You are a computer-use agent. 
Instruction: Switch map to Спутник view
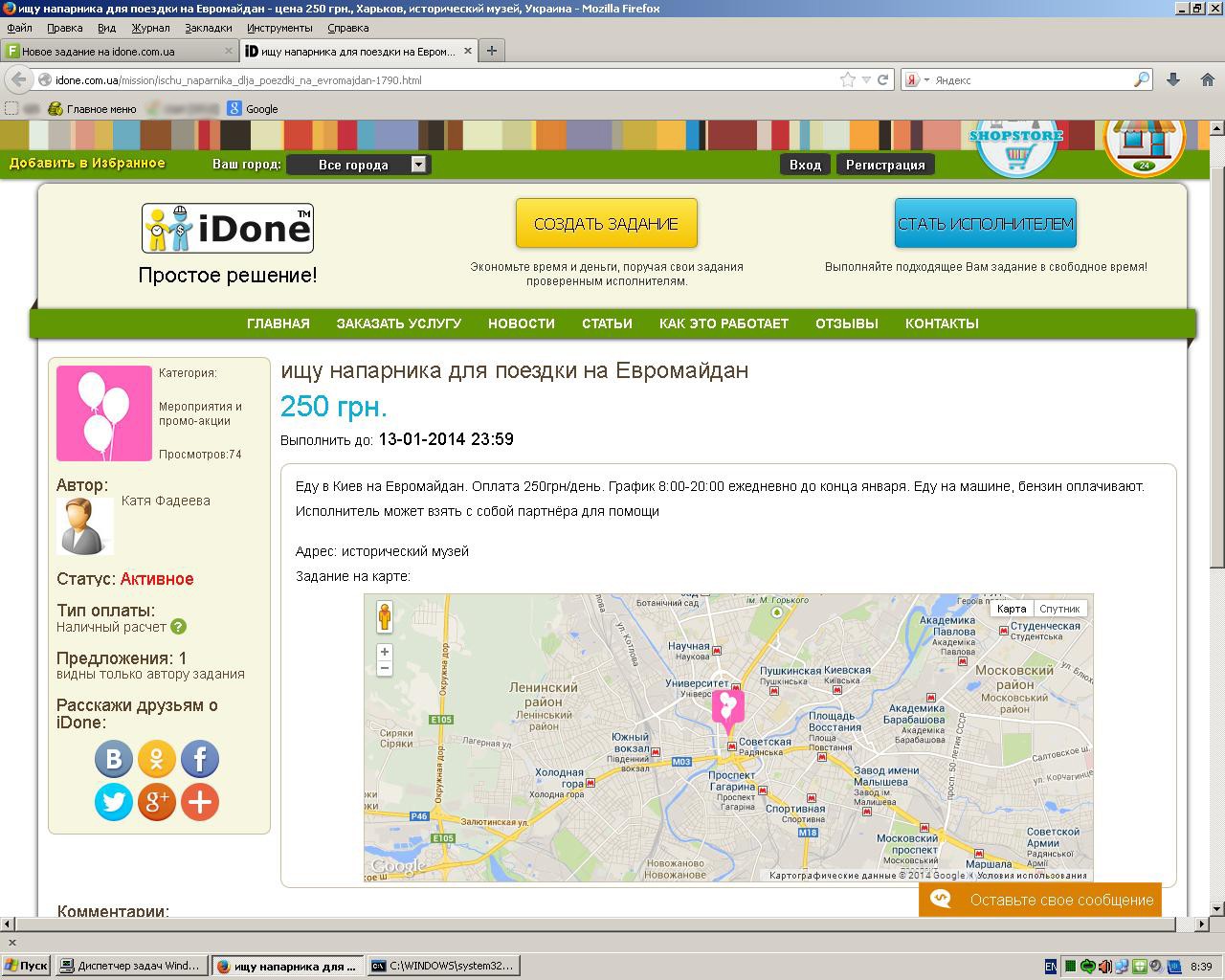(x=1059, y=609)
